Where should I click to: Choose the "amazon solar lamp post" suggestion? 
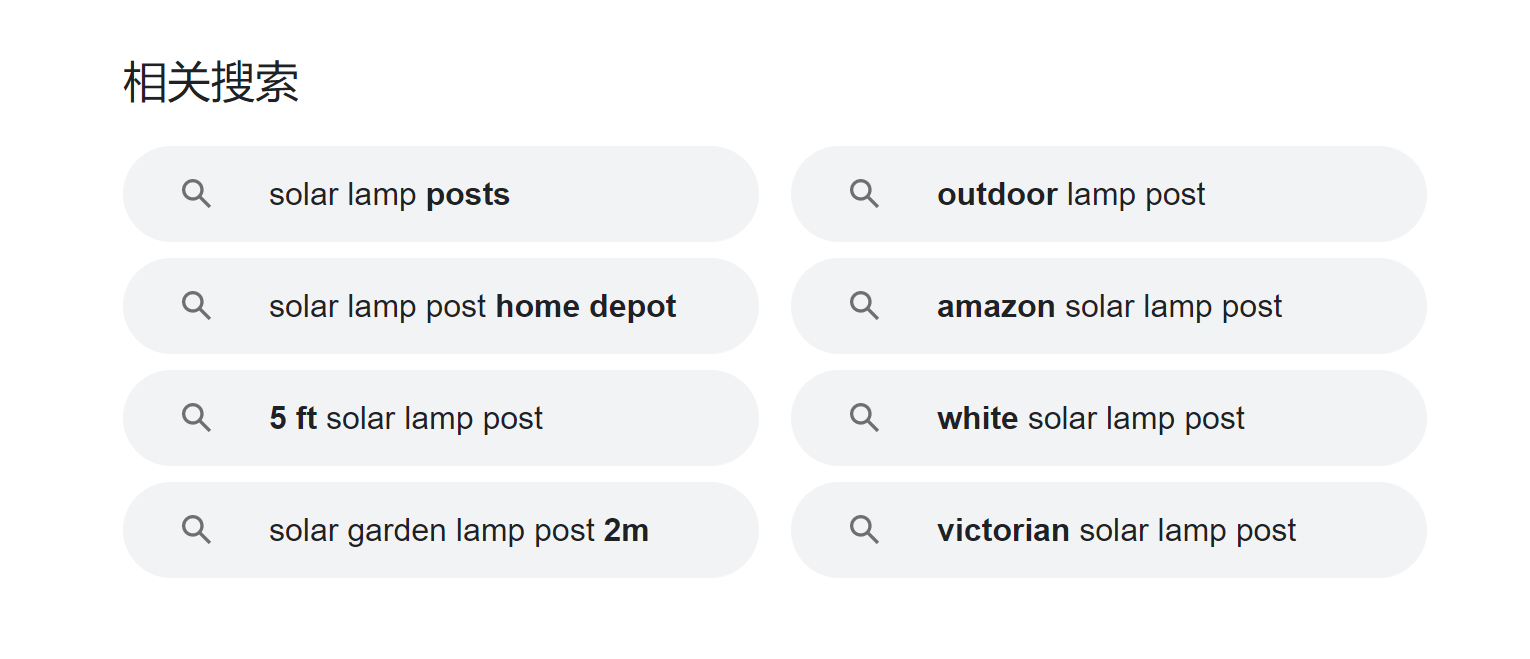(1109, 306)
